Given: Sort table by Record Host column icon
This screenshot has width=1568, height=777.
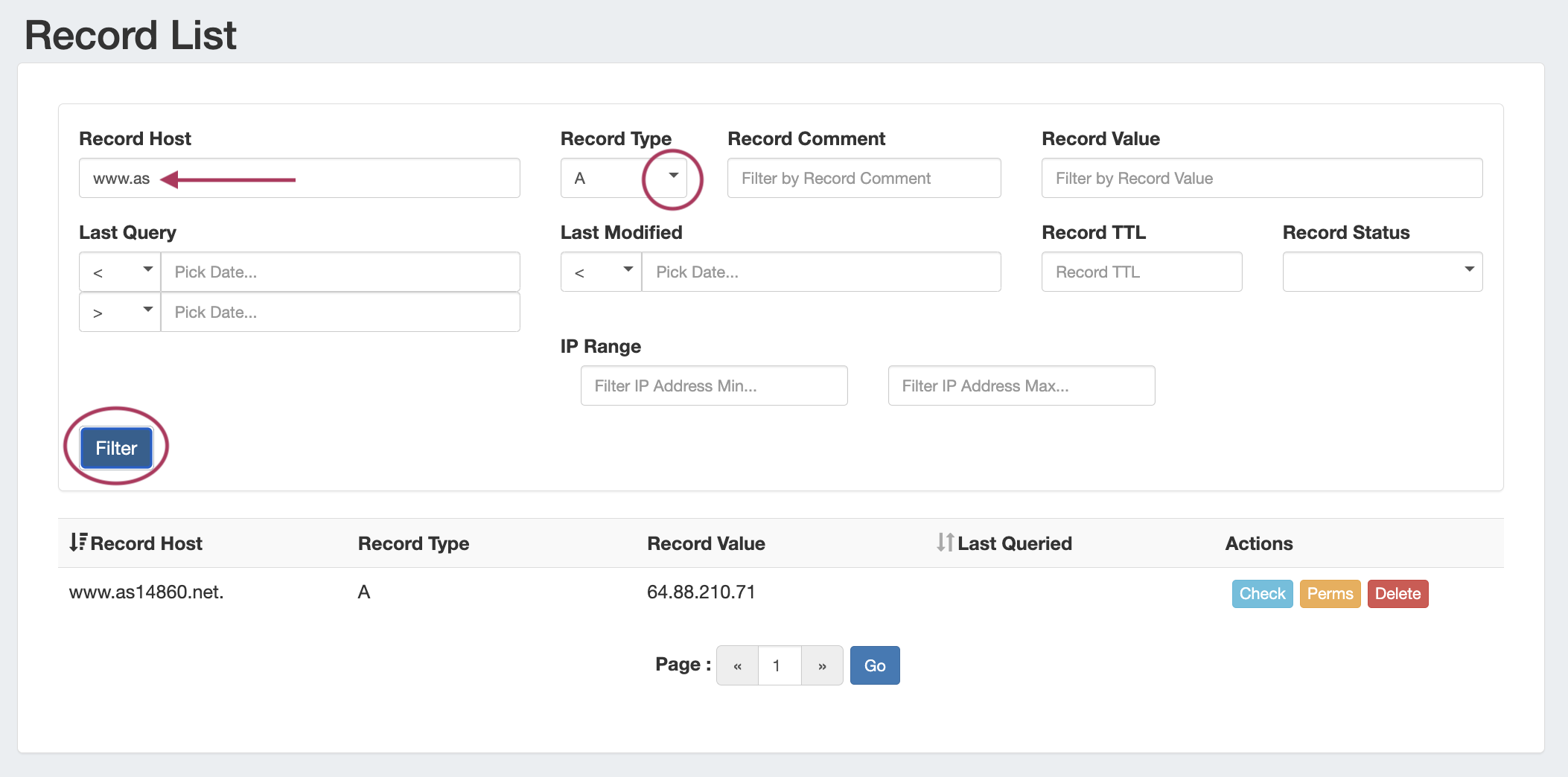Looking at the screenshot, I should tap(78, 543).
